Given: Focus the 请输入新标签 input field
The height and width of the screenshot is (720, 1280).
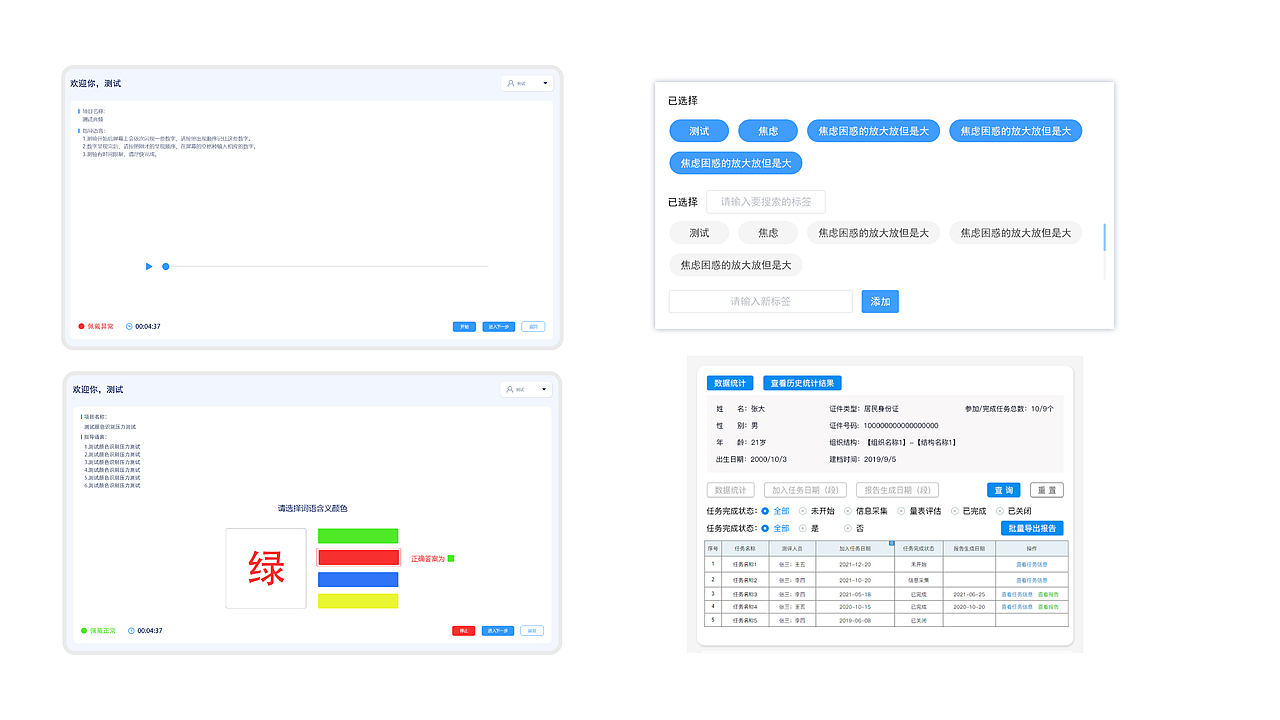Looking at the screenshot, I should coord(761,301).
